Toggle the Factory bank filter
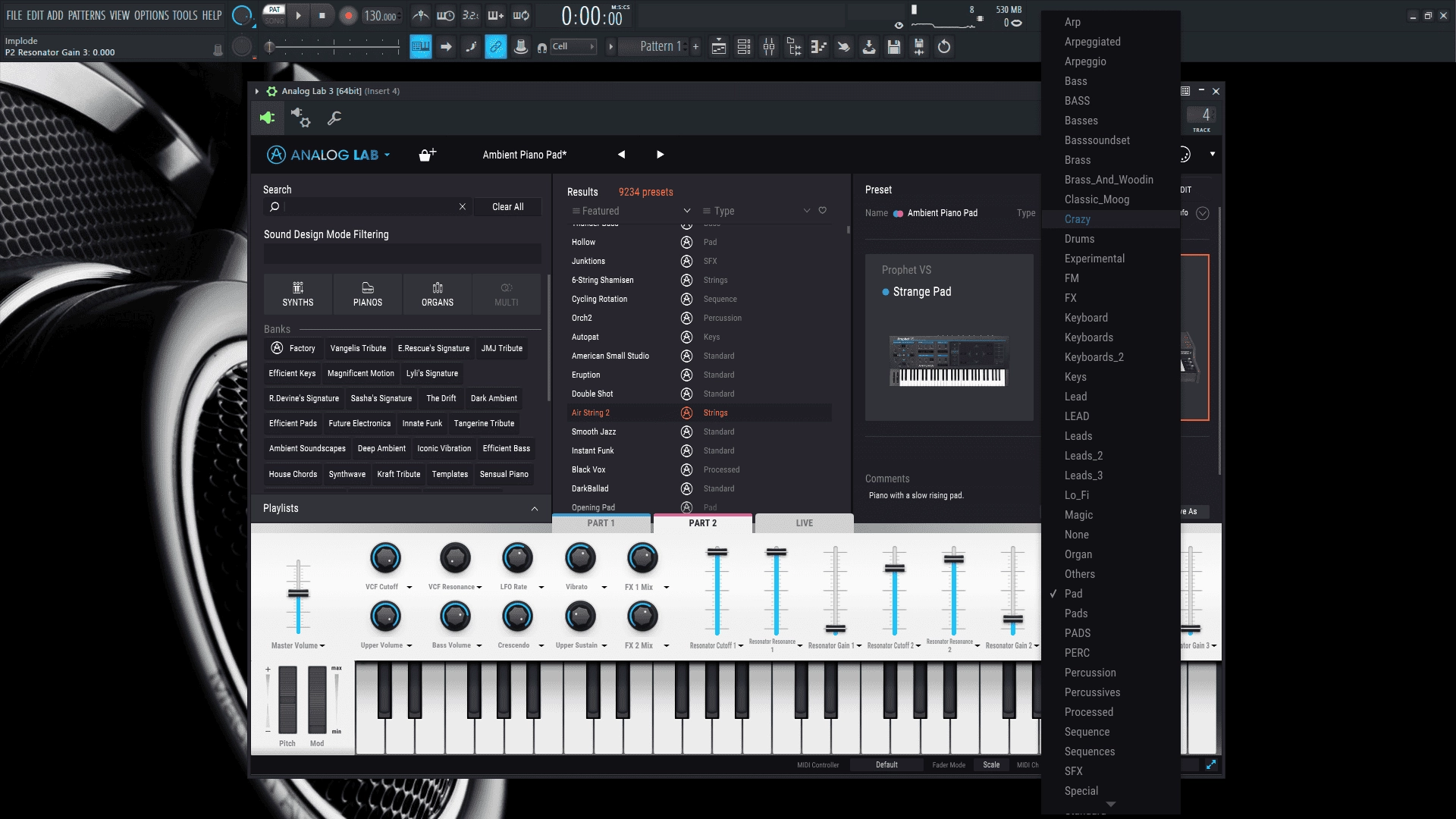Image resolution: width=1456 pixels, height=819 pixels. [x=293, y=348]
